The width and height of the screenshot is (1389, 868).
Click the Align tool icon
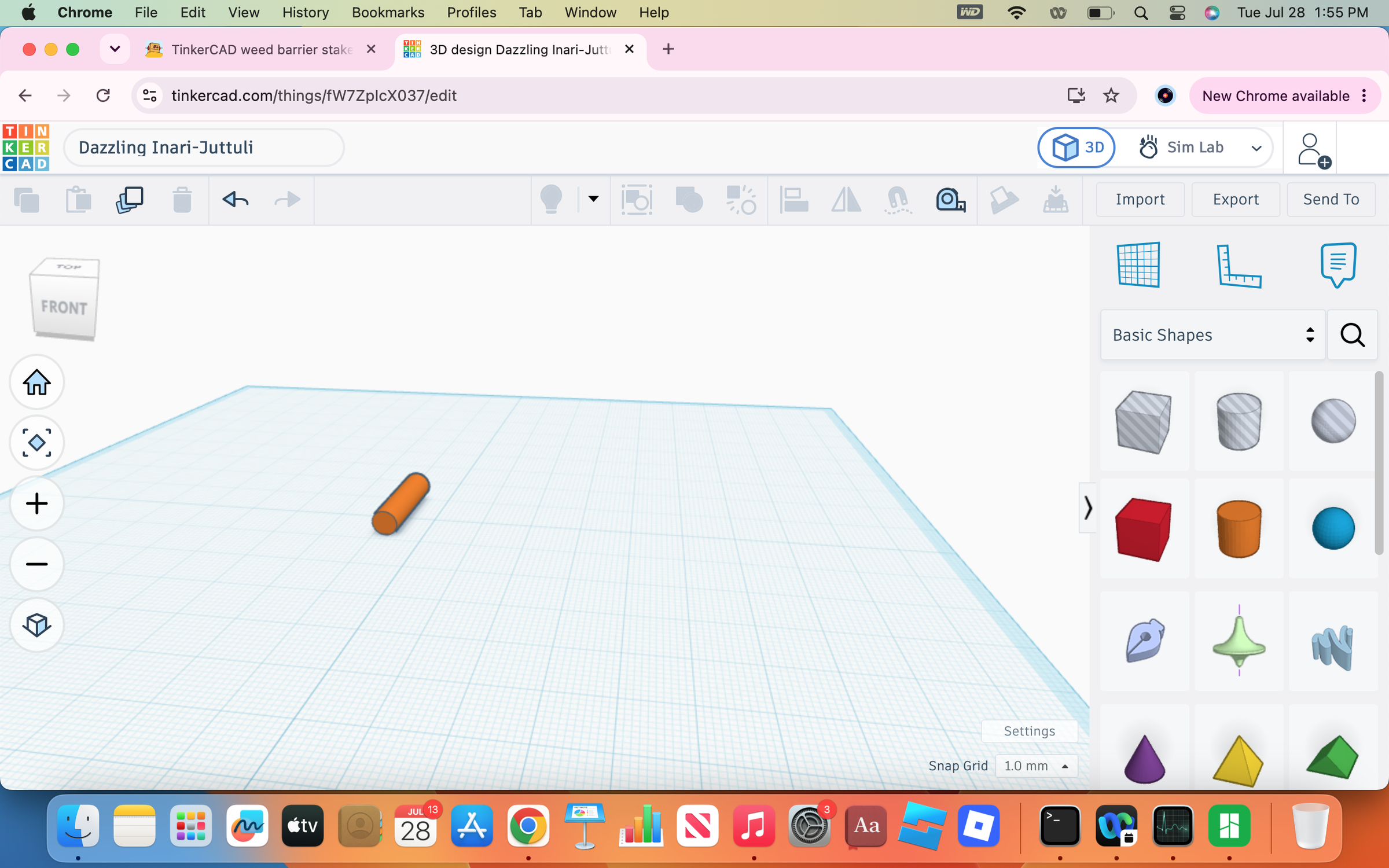[x=793, y=200]
